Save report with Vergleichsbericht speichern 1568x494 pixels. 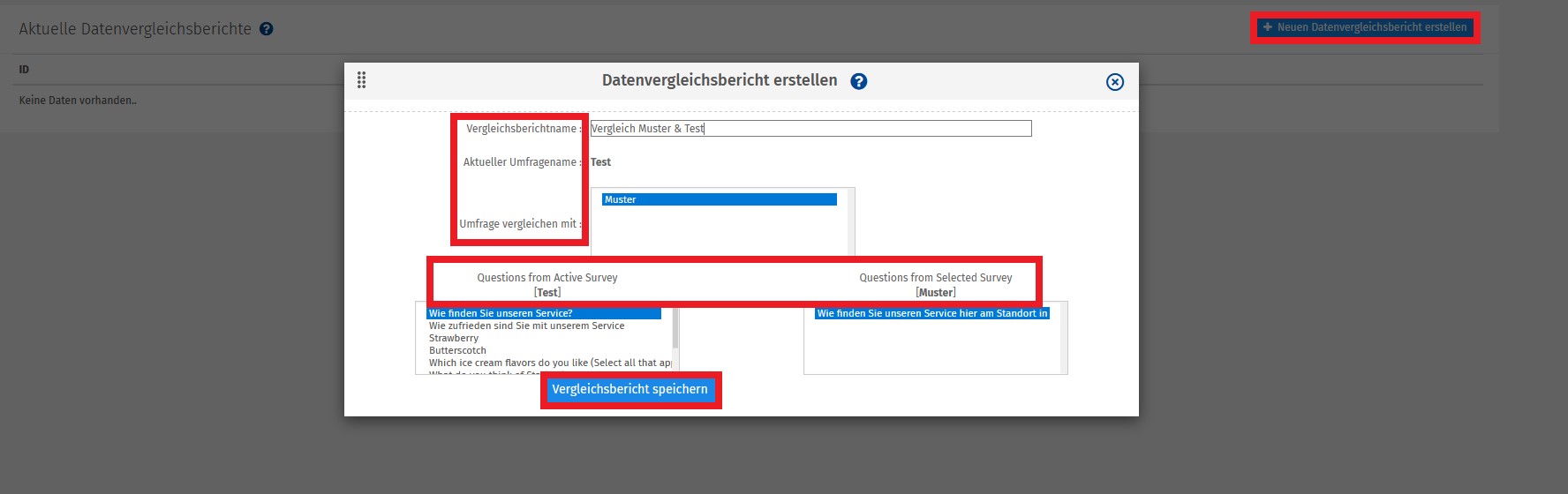point(630,389)
